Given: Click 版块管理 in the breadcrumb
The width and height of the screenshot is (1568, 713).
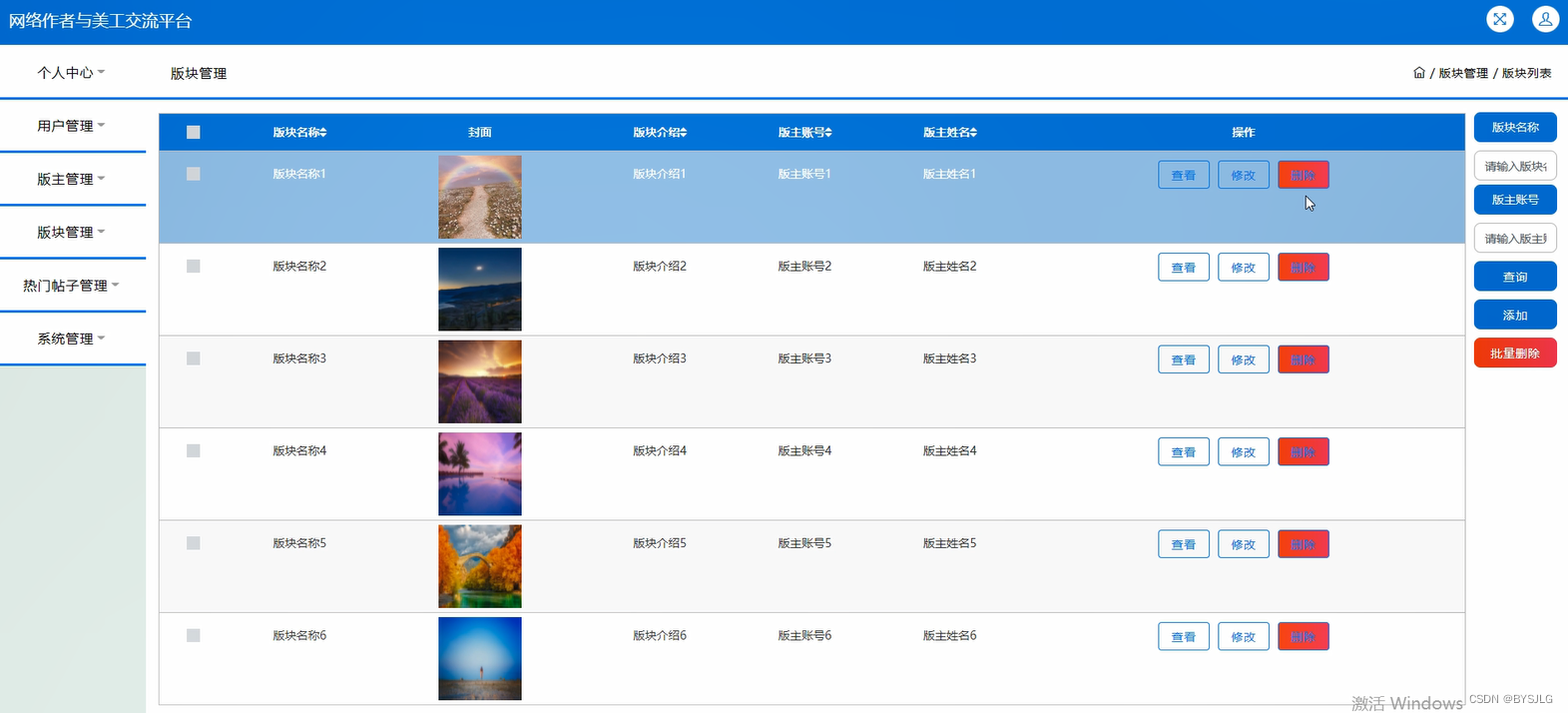Looking at the screenshot, I should [1463, 73].
